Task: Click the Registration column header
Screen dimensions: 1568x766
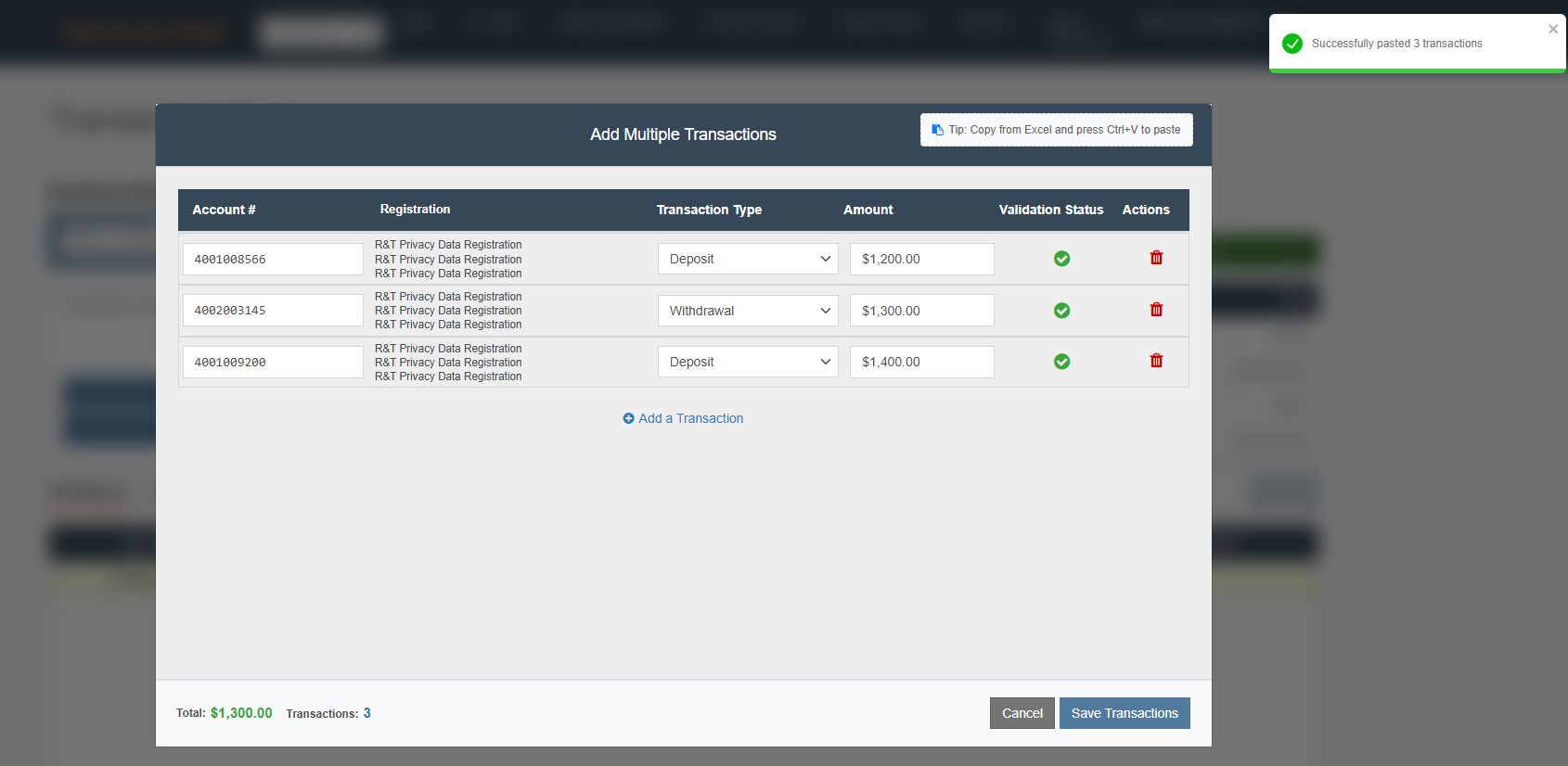Action: 415,210
